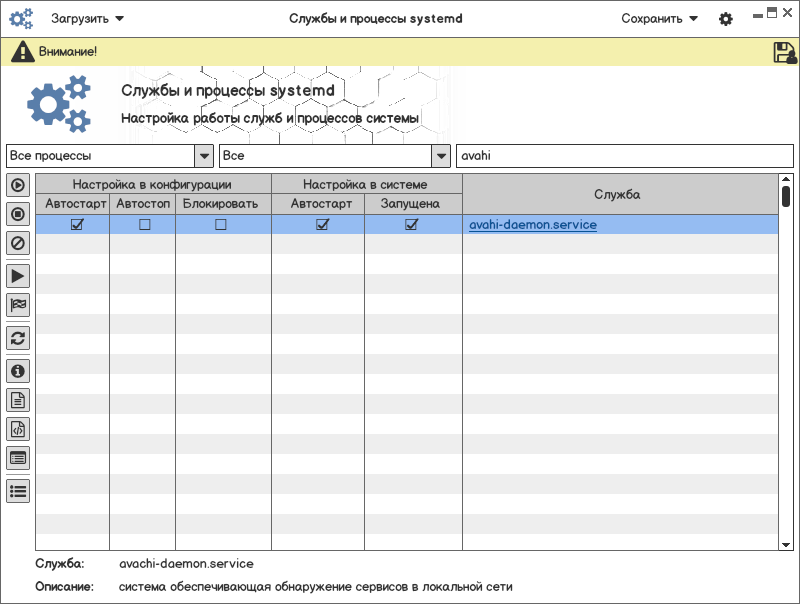Click the circular arrows refresh icon

(18, 337)
